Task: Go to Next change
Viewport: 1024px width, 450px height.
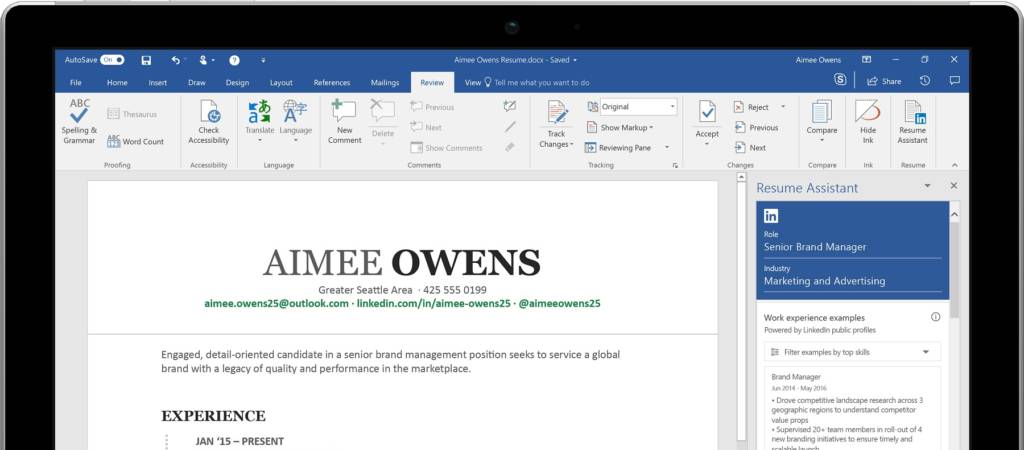Action: coord(750,148)
